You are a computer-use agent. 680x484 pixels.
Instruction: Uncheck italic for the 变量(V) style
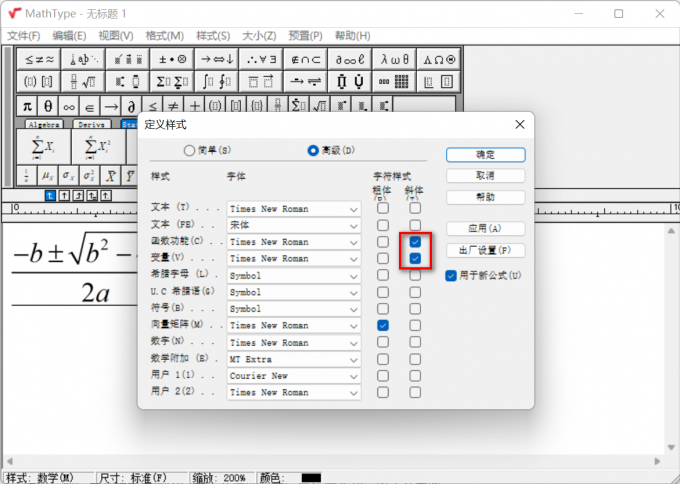click(x=415, y=259)
